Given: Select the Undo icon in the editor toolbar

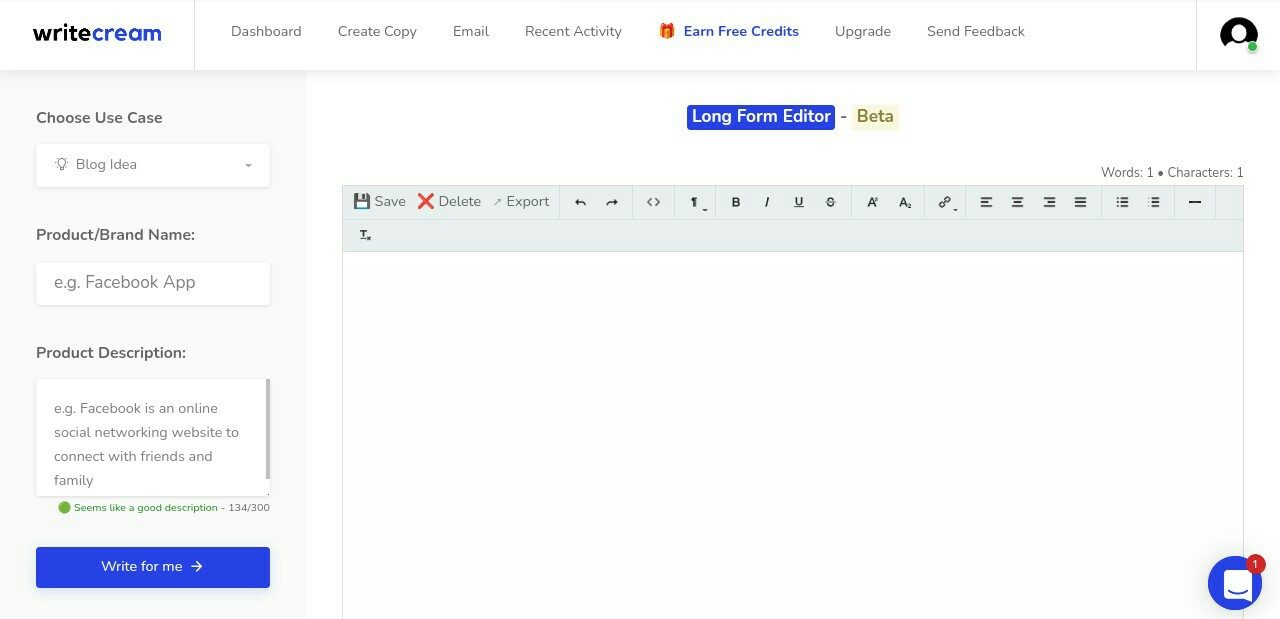Looking at the screenshot, I should point(580,201).
